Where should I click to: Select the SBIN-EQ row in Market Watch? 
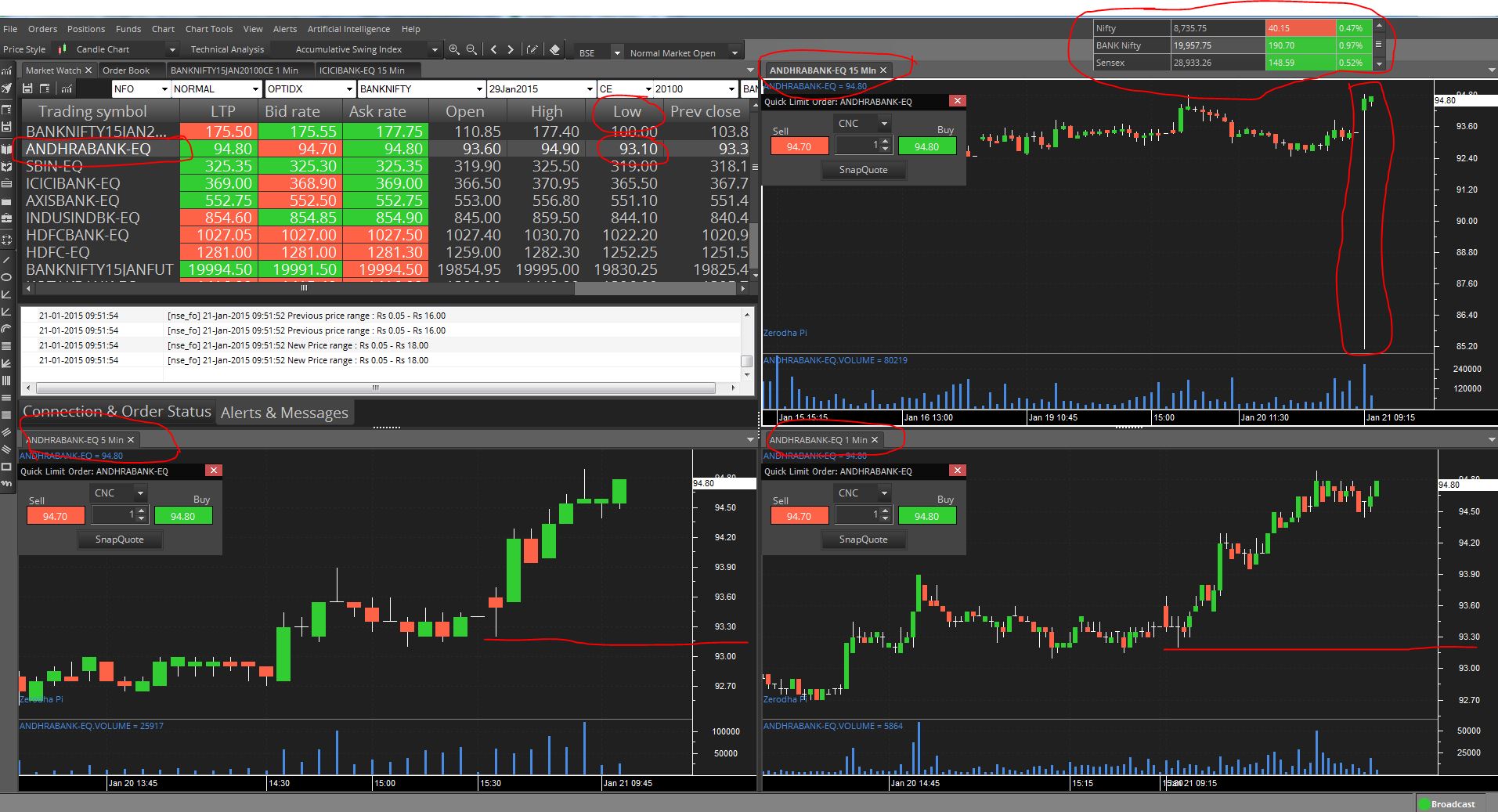click(386, 166)
